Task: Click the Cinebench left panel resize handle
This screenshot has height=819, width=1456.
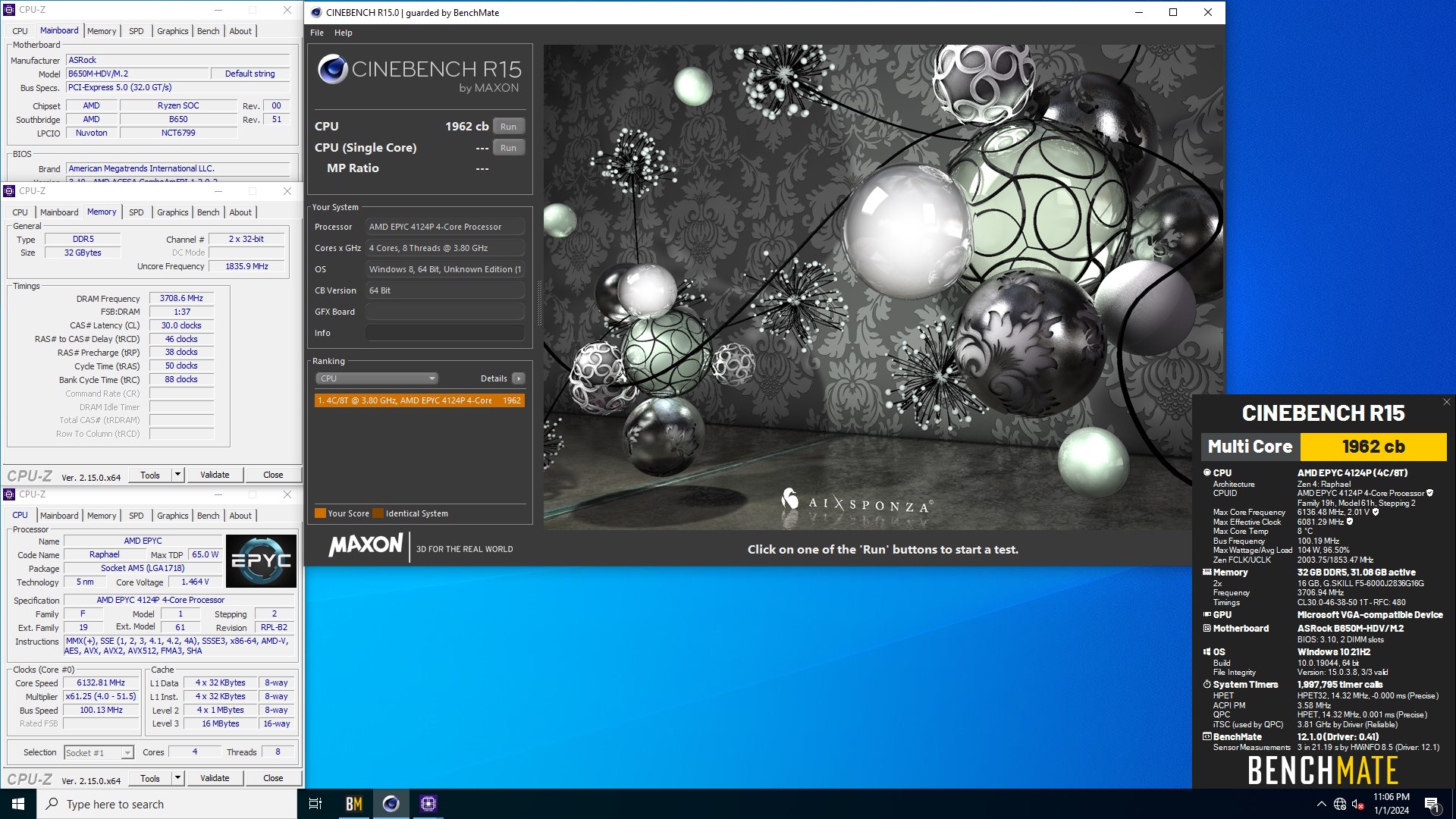Action: coord(539,303)
